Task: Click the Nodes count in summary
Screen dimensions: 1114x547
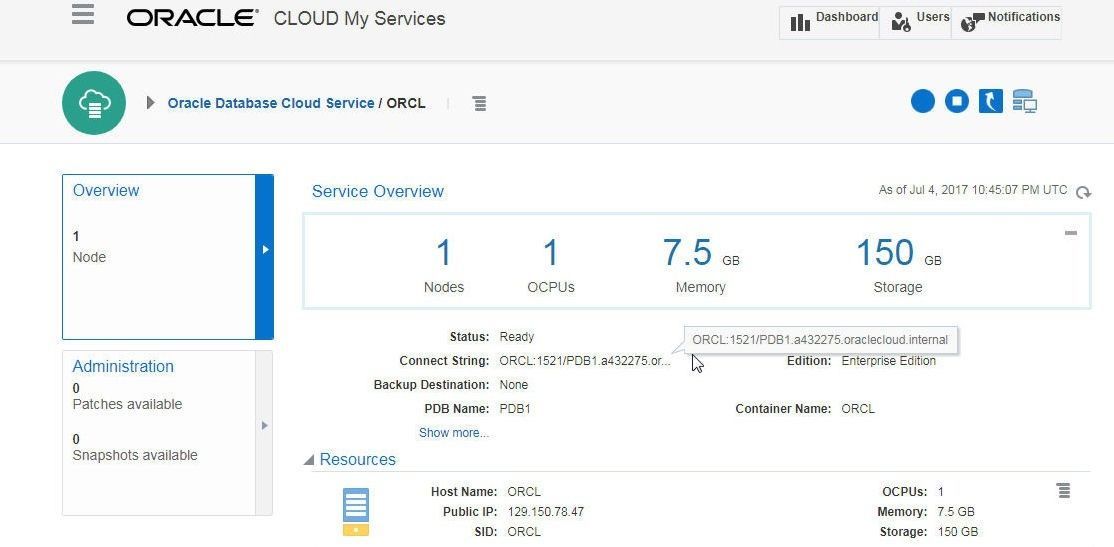Action: pyautogui.click(x=443, y=253)
